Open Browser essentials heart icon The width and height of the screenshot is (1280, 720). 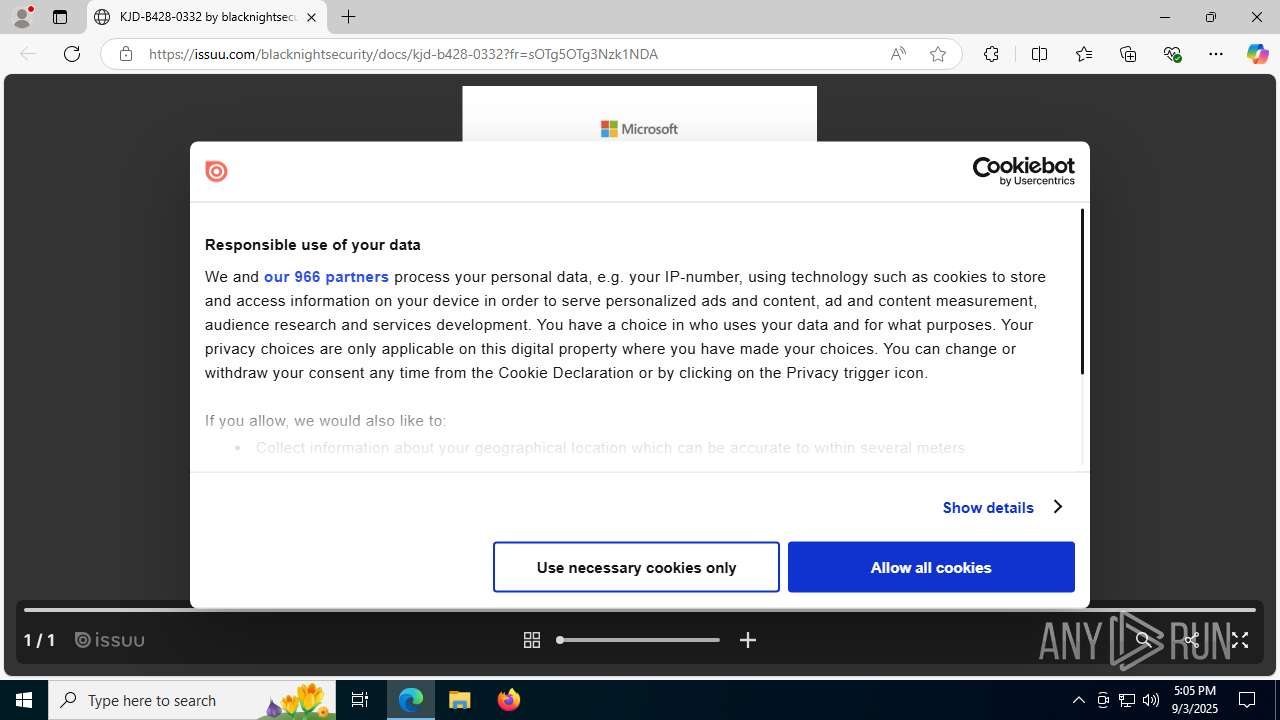pyautogui.click(x=1172, y=54)
